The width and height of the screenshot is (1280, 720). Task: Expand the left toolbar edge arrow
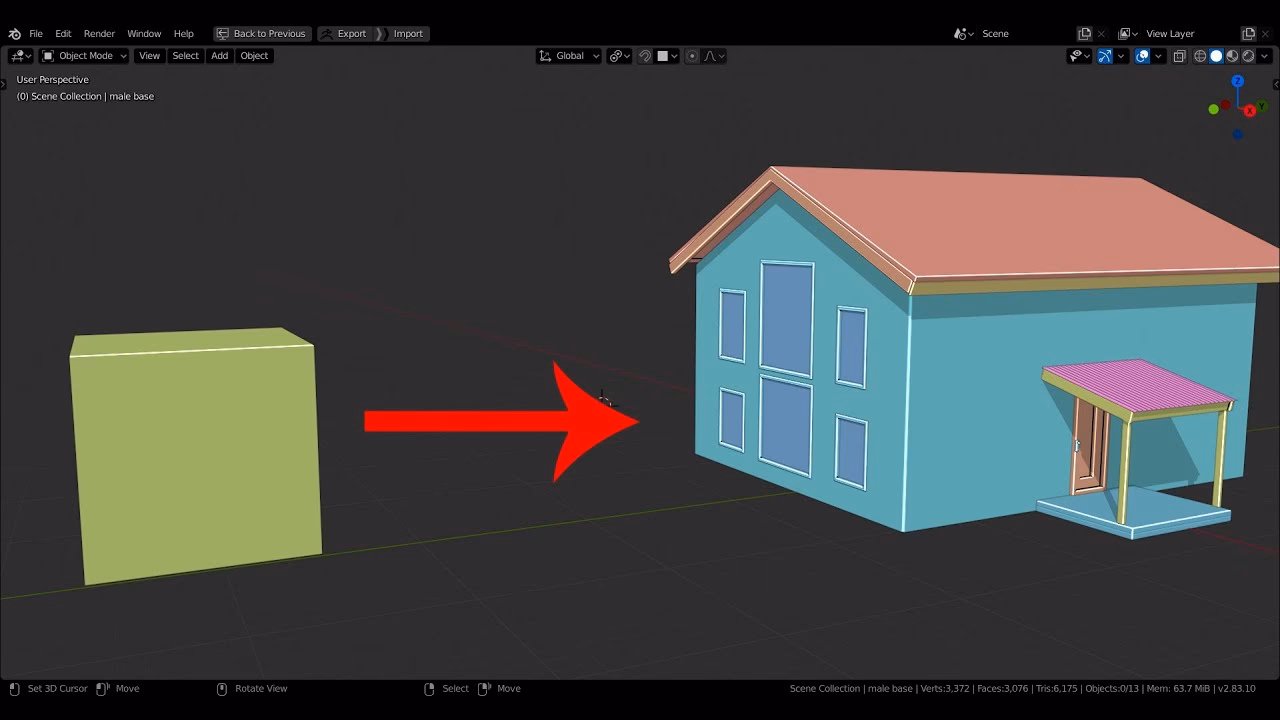click(3, 83)
